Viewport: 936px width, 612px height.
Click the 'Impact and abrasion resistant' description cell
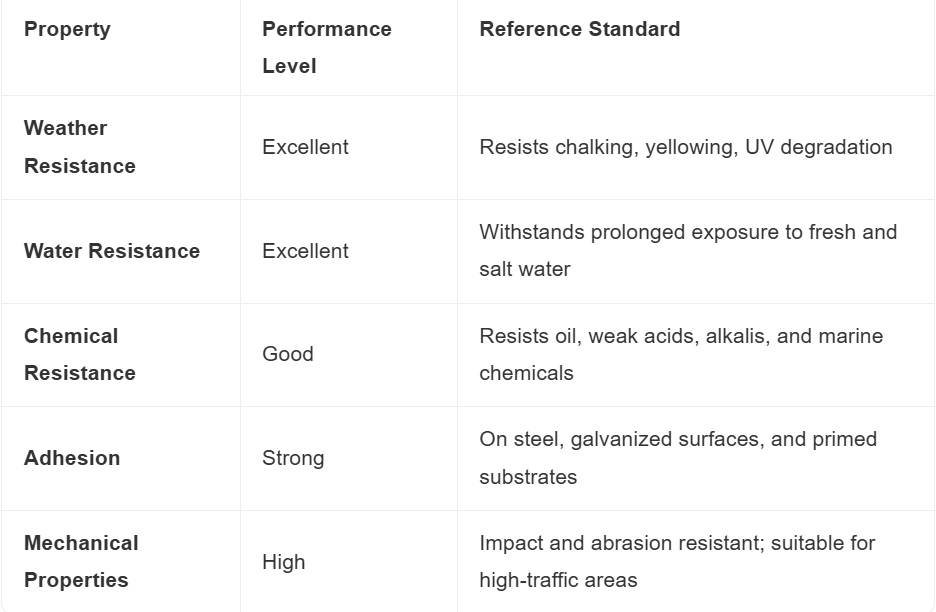pos(676,561)
